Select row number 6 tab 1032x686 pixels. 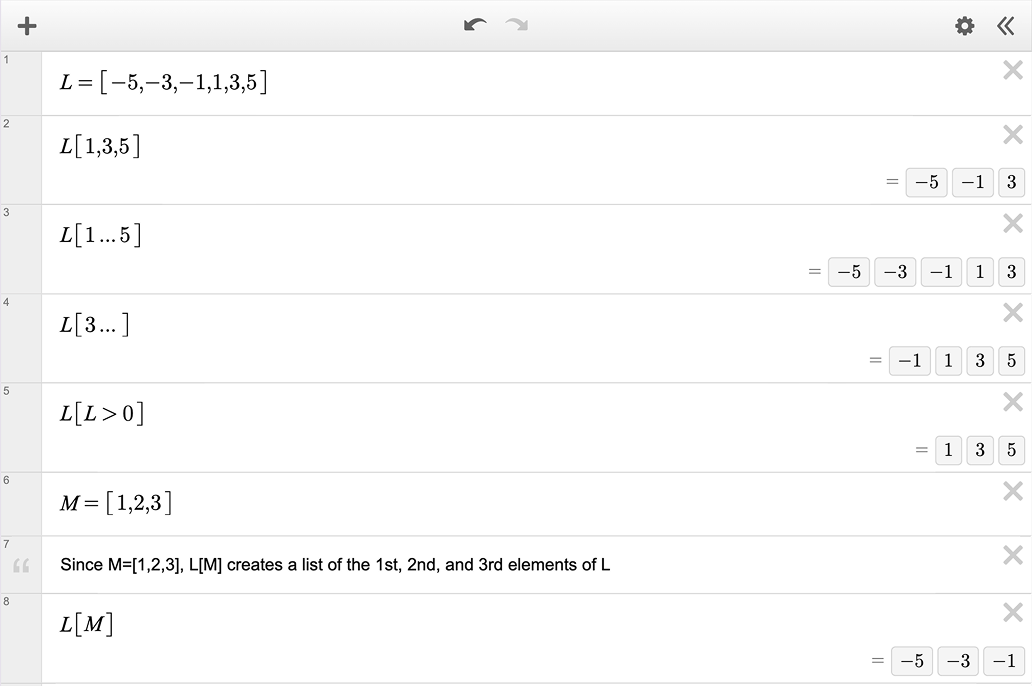pyautogui.click(x=20, y=503)
